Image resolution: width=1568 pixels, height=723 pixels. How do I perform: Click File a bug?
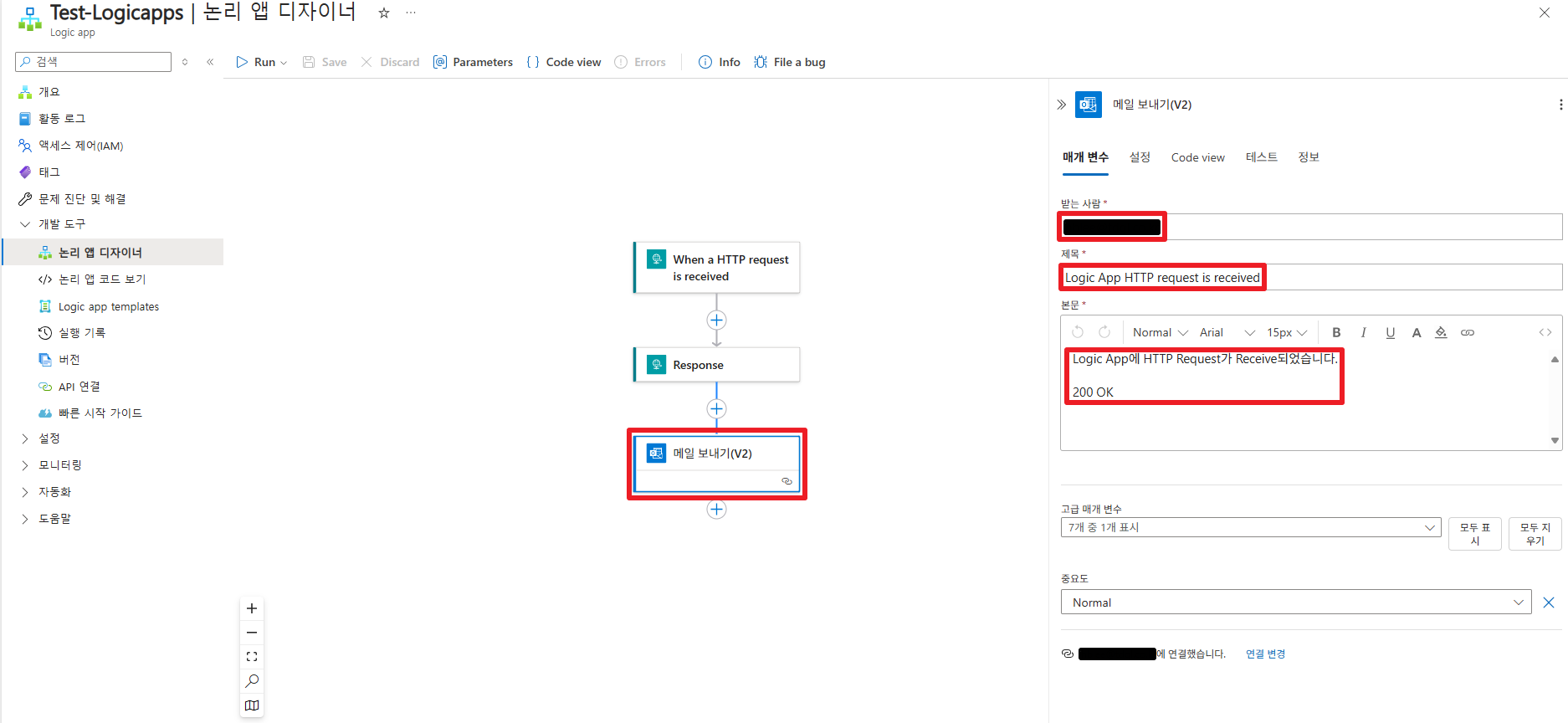tap(789, 62)
